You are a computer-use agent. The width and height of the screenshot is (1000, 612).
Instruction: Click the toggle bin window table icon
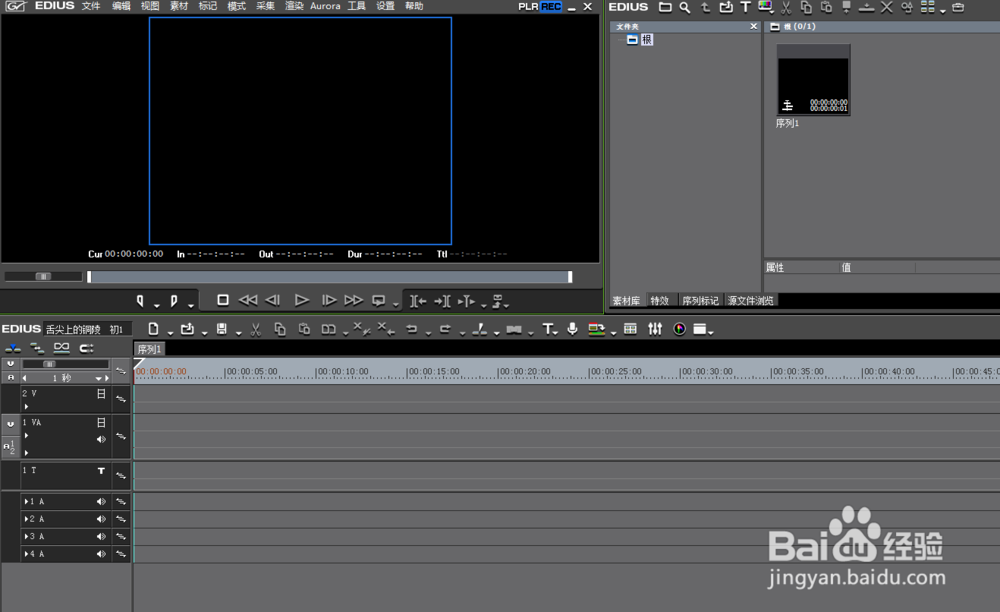630,329
